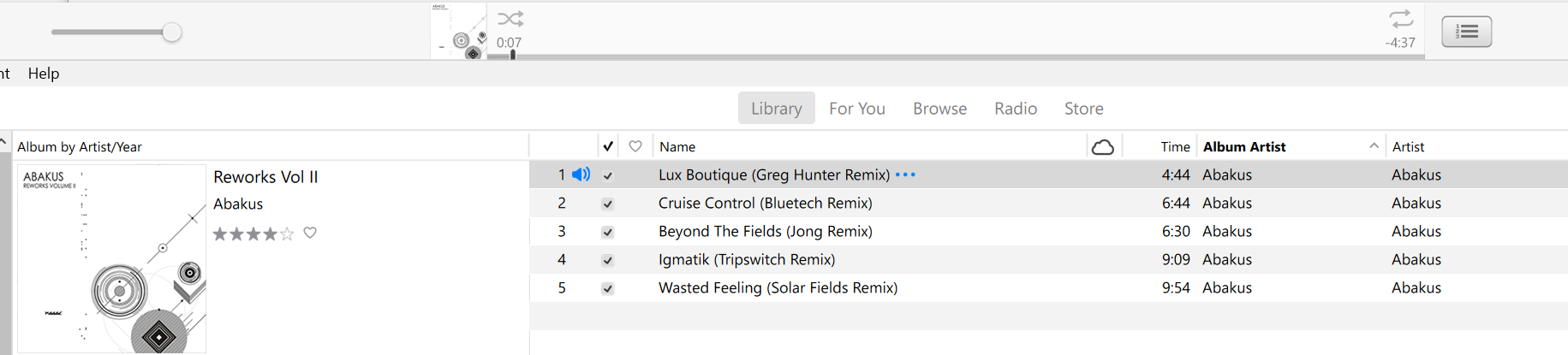1568x355 pixels.
Task: Love the Reworks Vol II album
Action: click(310, 233)
